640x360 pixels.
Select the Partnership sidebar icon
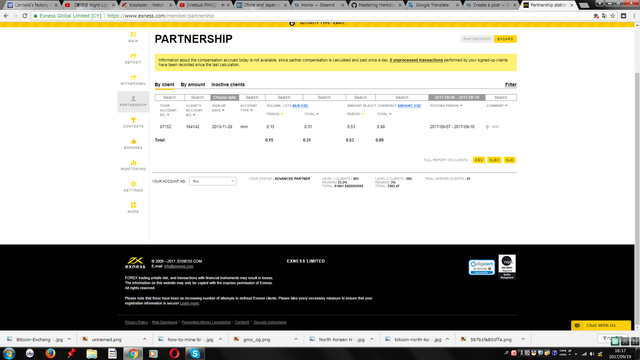pyautogui.click(x=133, y=101)
